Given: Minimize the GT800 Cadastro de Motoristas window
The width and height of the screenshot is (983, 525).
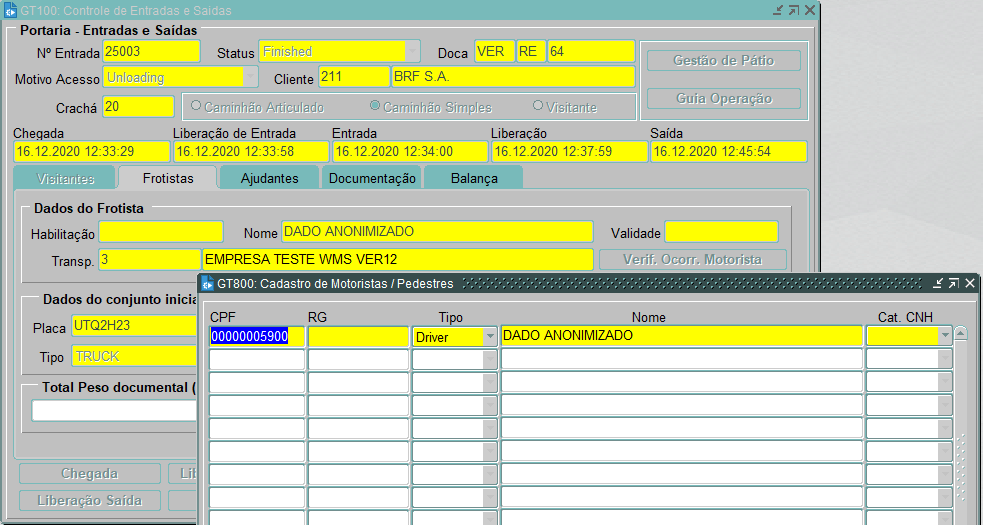Looking at the screenshot, I should 938,284.
